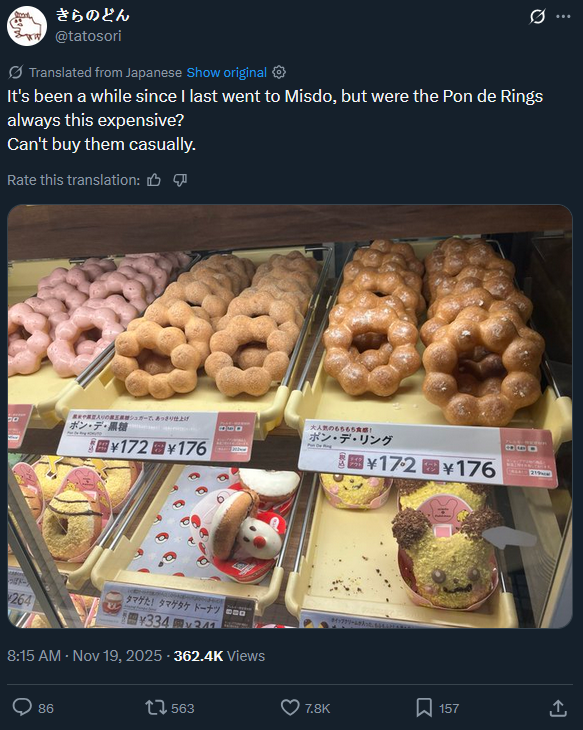
Task: Open the reply comment icon
Action: (22, 707)
